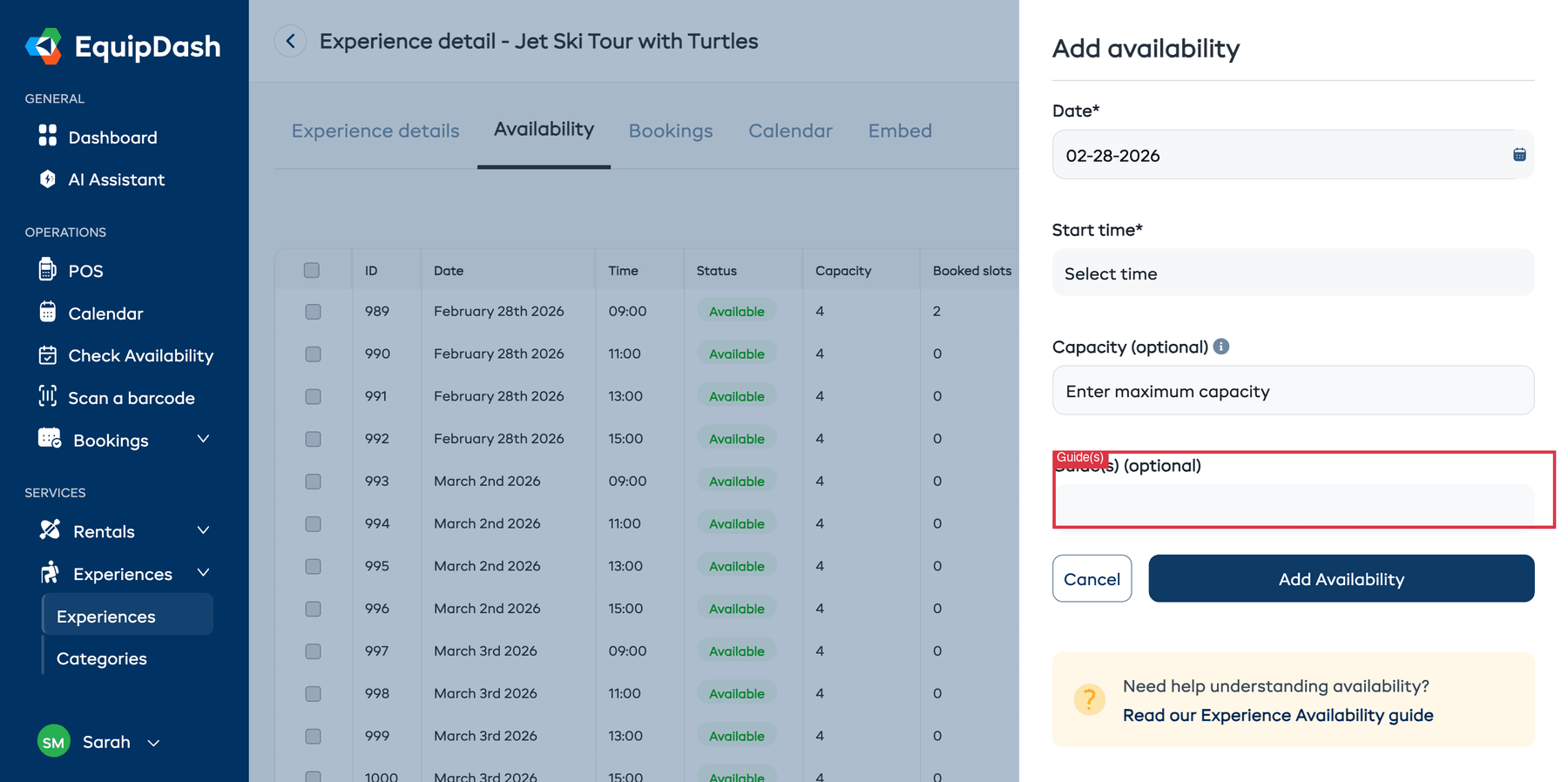Collapse the Experiences sidebar chevron
Viewport: 1568px width, 782px height.
203,573
